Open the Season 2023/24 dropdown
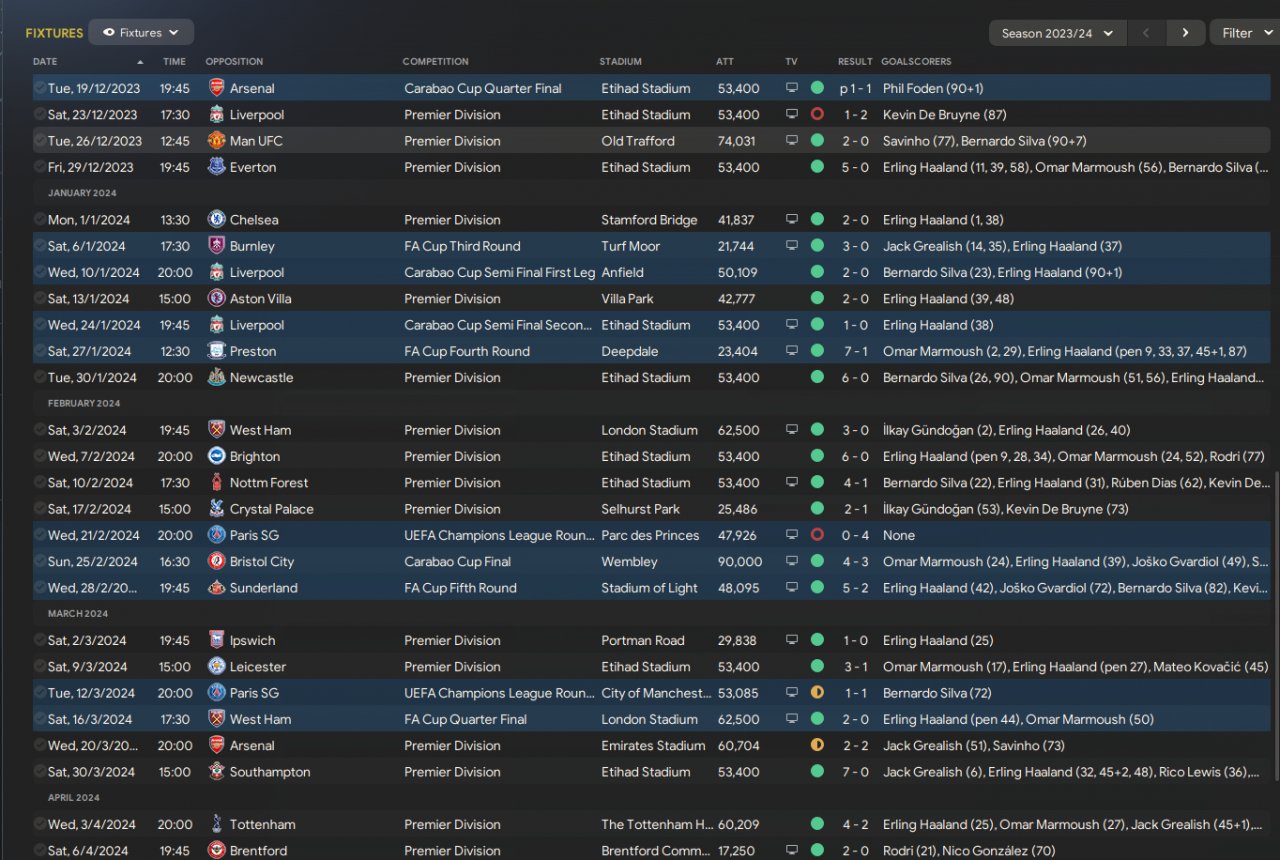Viewport: 1280px width, 860px height. pos(1058,33)
